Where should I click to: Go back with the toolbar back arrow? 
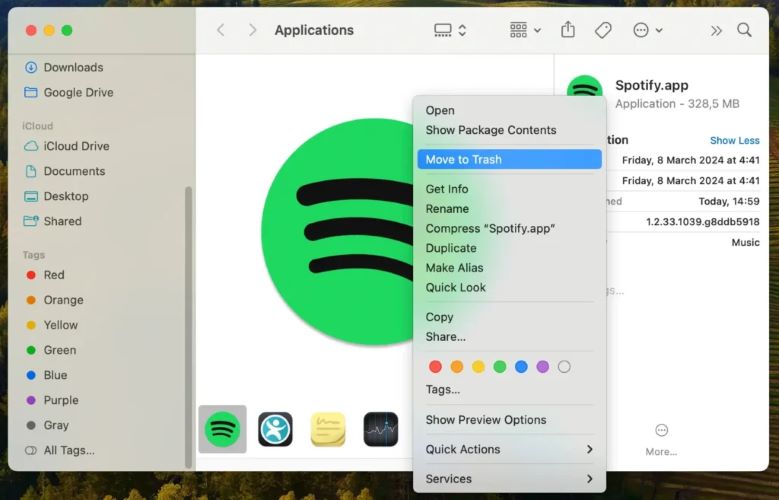point(221,30)
